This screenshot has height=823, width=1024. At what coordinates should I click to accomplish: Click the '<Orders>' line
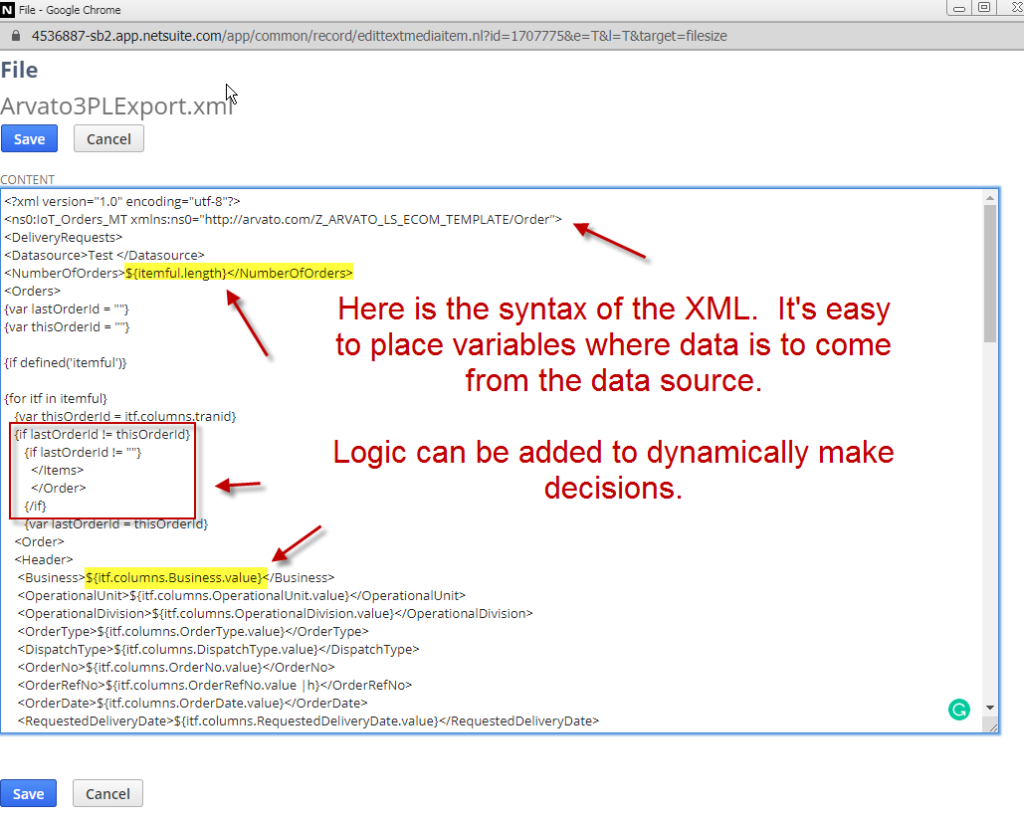coord(32,291)
